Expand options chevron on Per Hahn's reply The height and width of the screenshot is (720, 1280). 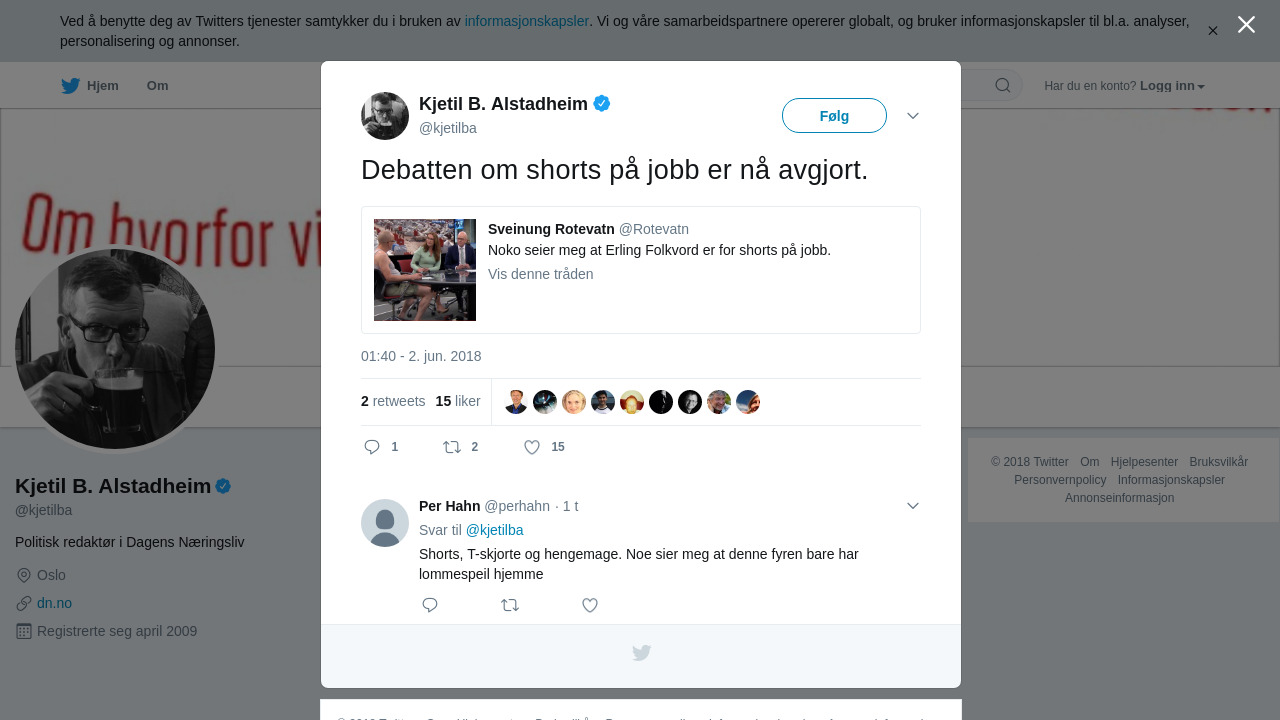pos(913,506)
